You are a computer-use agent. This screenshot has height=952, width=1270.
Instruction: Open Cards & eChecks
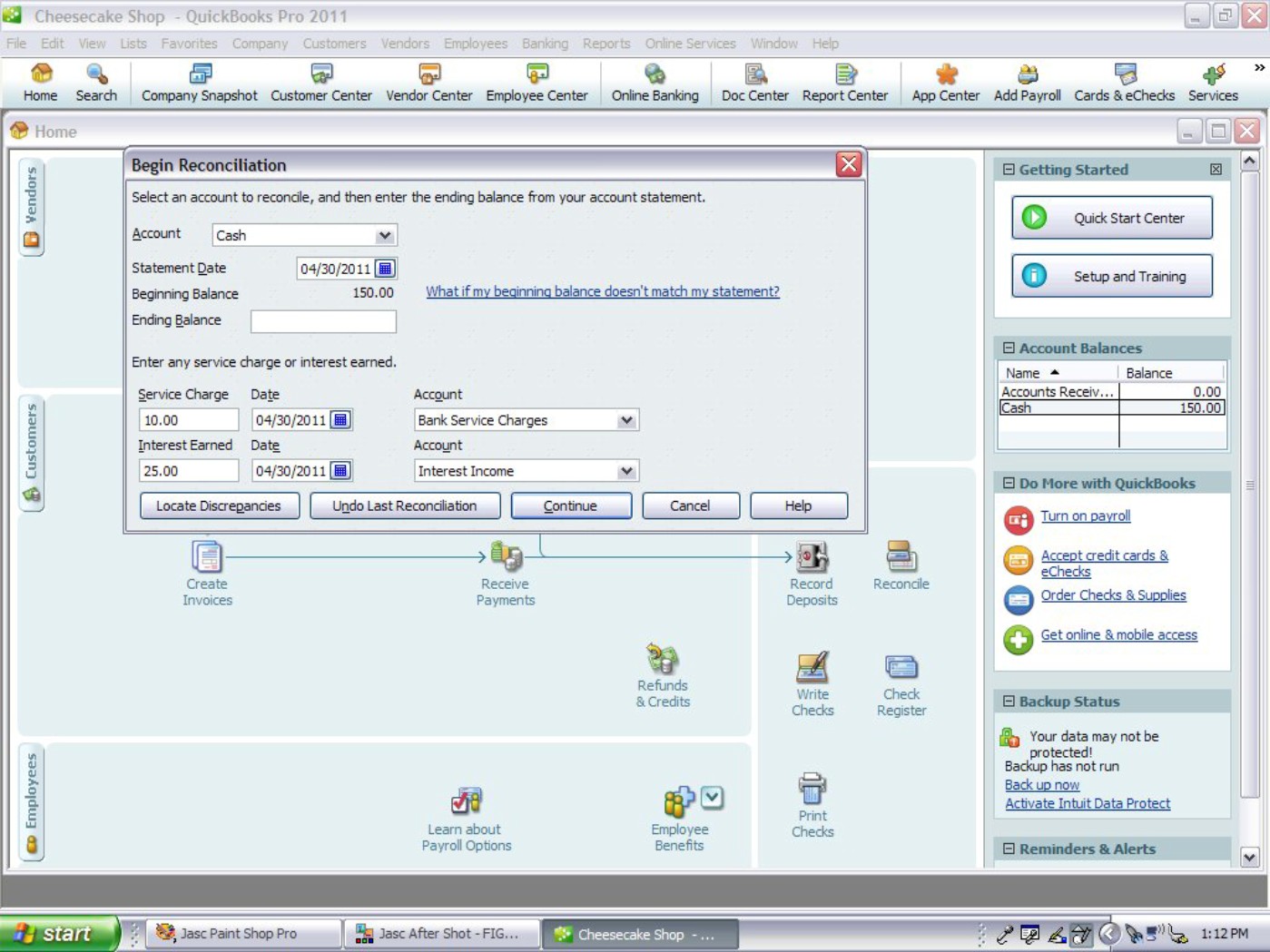click(1125, 83)
